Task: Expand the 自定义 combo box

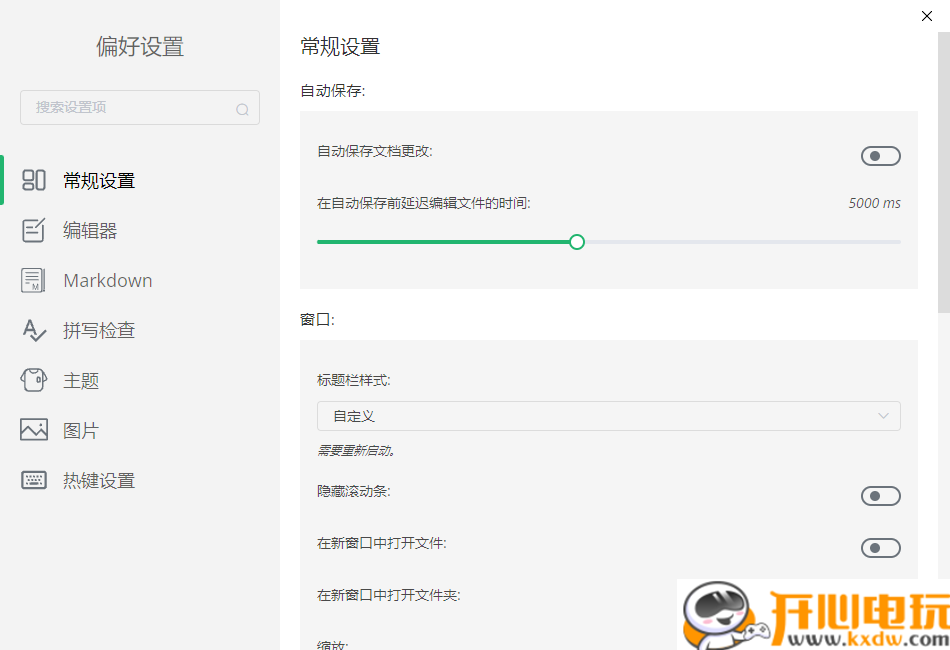Action: (608, 415)
